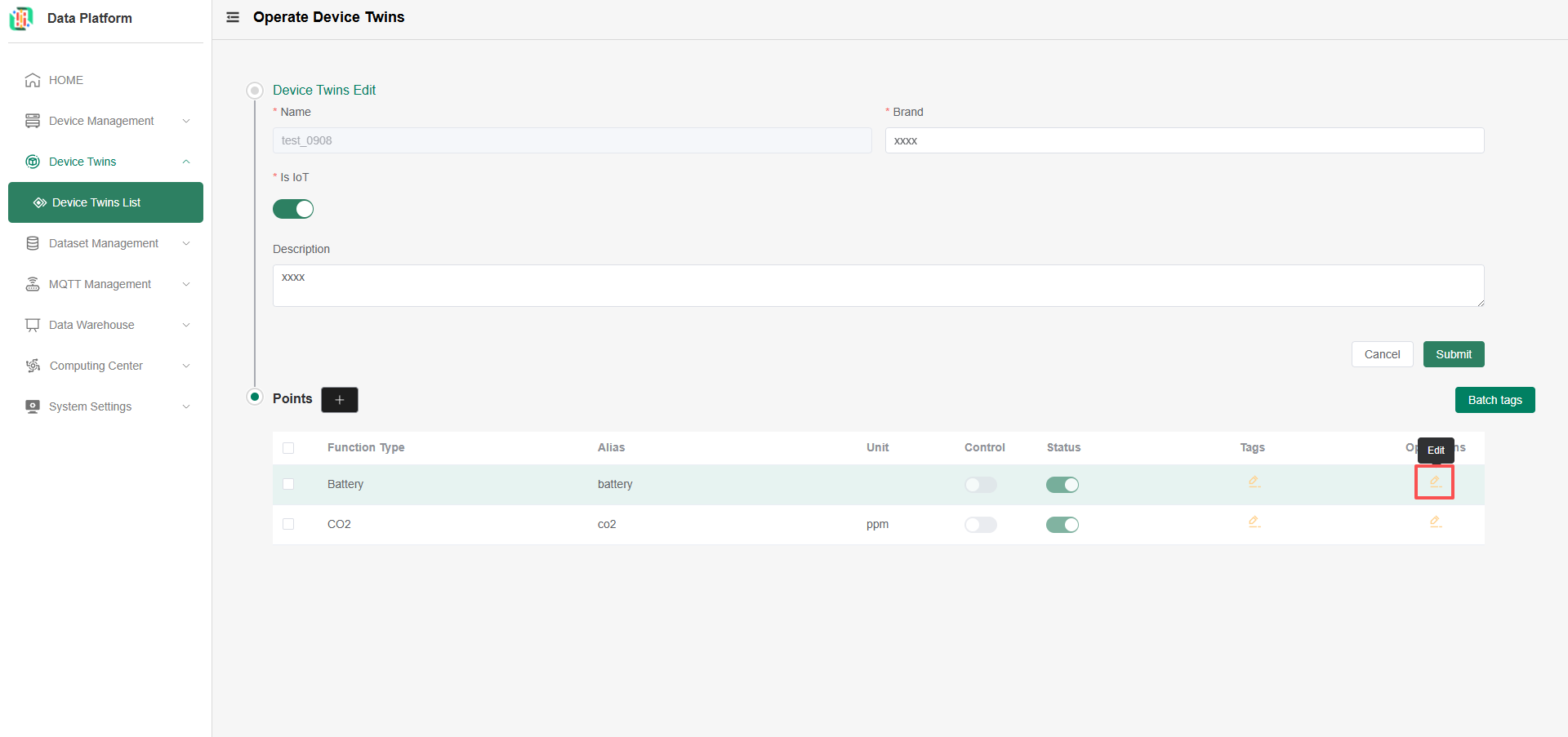Select the Battery row checkbox
Viewport: 1568px width, 737px height.
(288, 484)
